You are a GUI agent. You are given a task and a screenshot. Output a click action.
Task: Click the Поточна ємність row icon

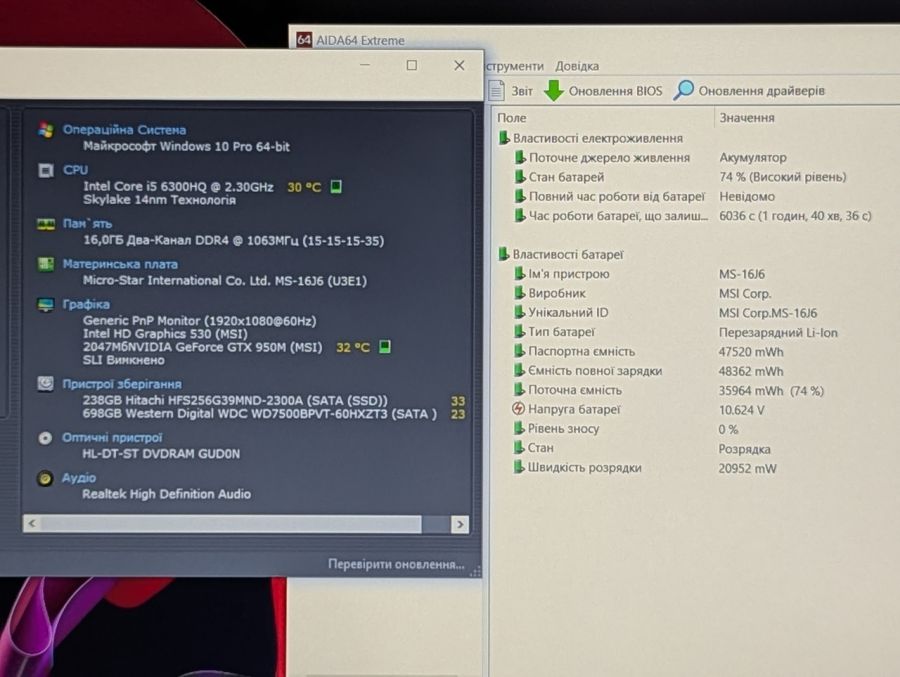coord(519,390)
